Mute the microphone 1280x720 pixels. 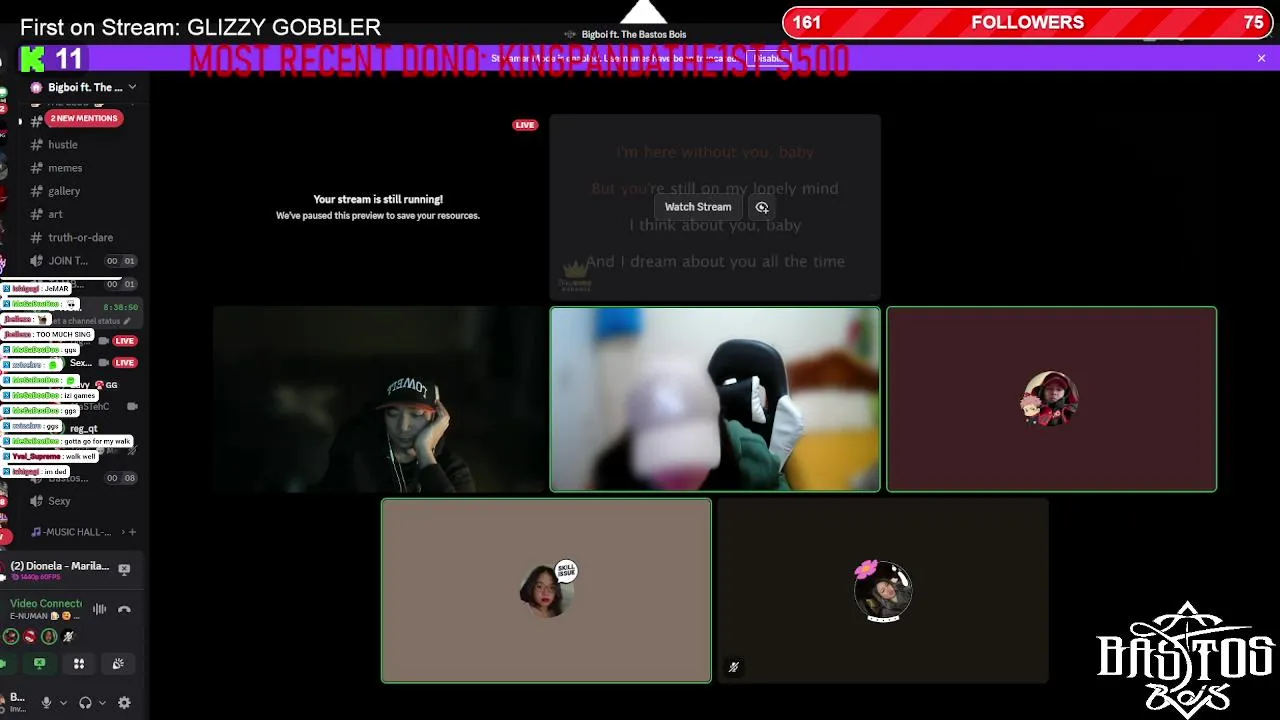pos(46,703)
